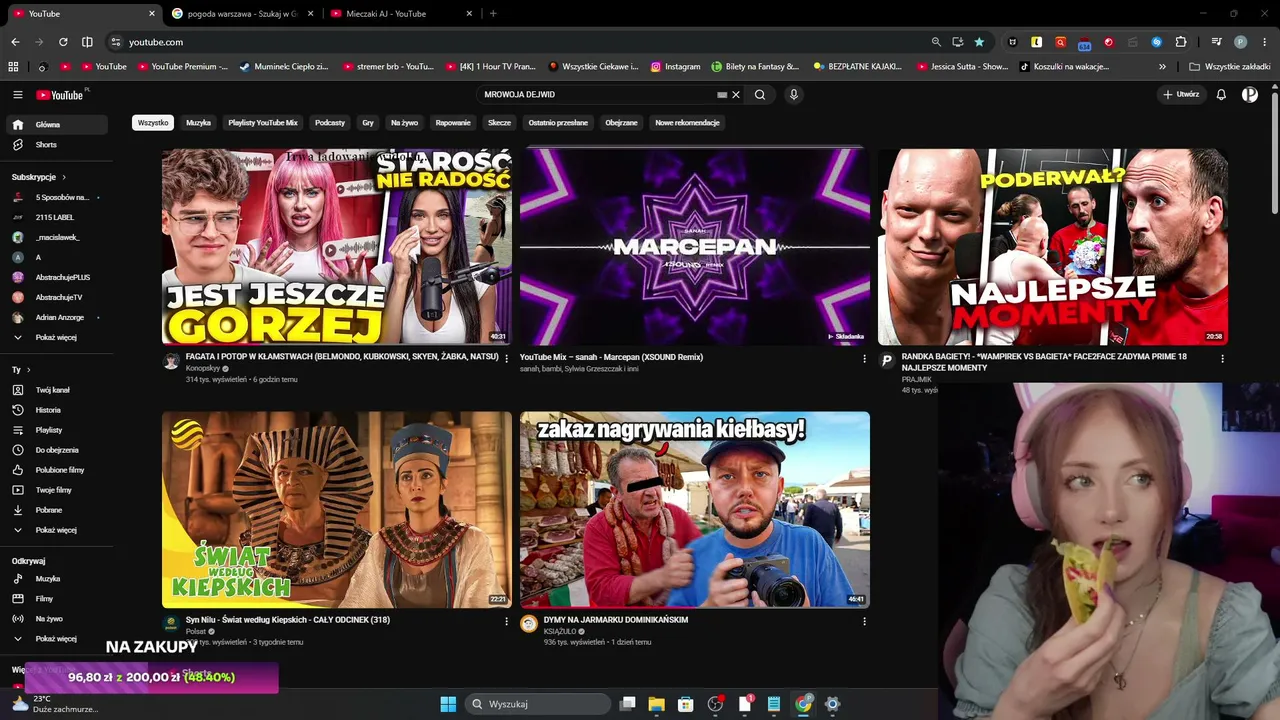Expand Pokaż więcej under Subskrypcje
The height and width of the screenshot is (720, 1280).
(x=59, y=338)
